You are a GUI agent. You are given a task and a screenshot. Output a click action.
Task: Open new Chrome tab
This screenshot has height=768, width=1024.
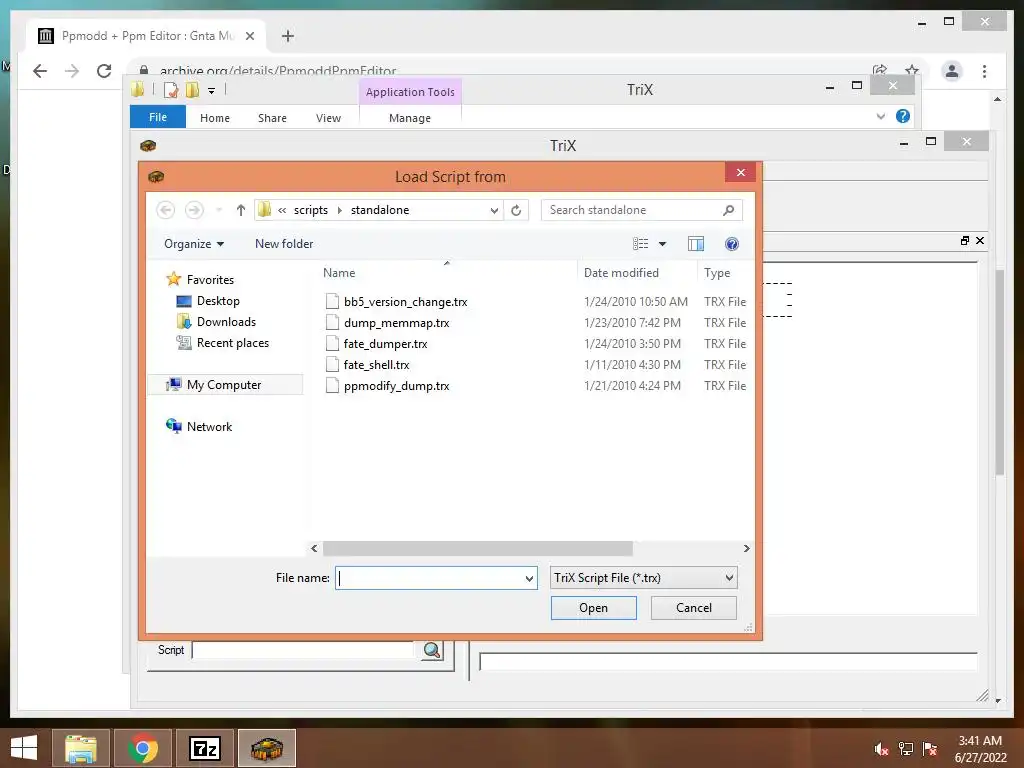[288, 36]
